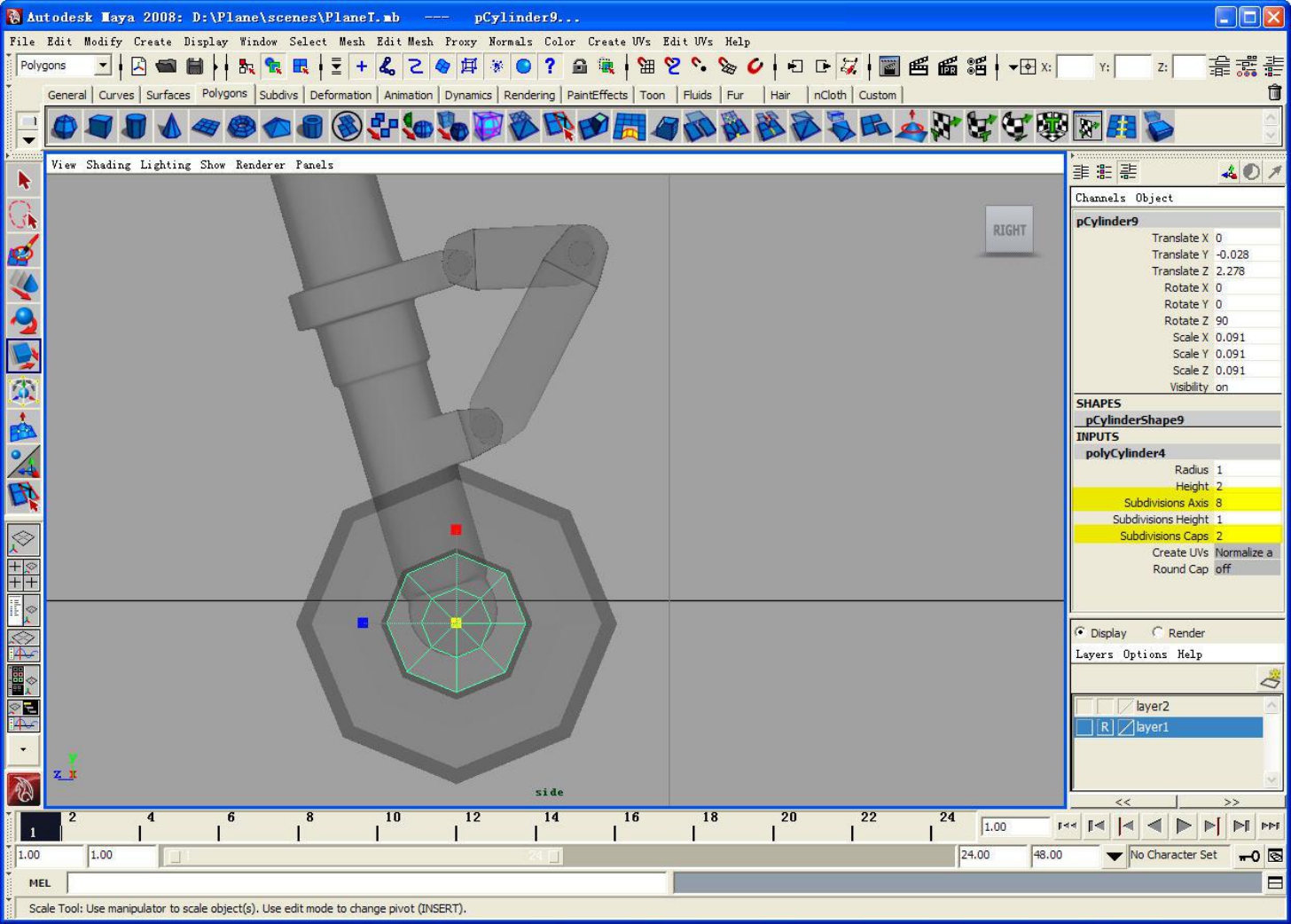Create a polygon pipe from the shelf

(x=311, y=127)
